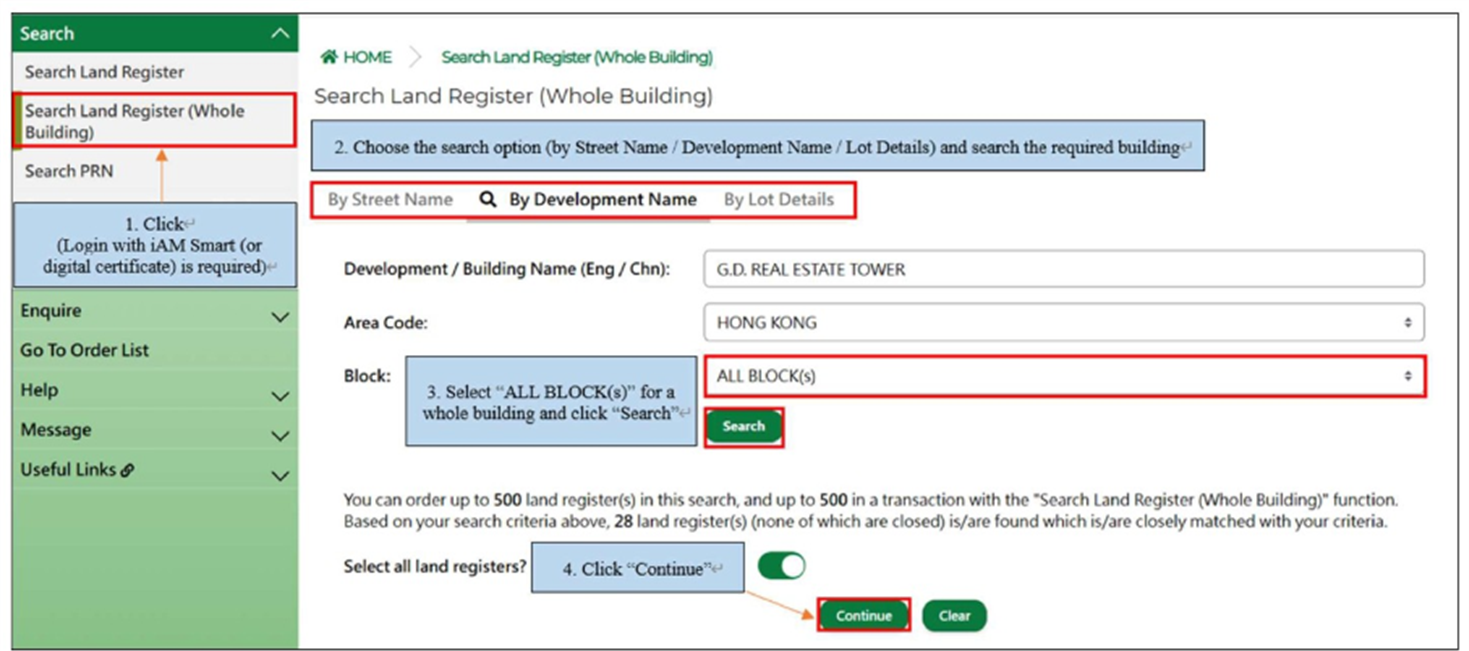The image size is (1469, 651).
Task: Click the Continue button
Action: click(x=863, y=615)
